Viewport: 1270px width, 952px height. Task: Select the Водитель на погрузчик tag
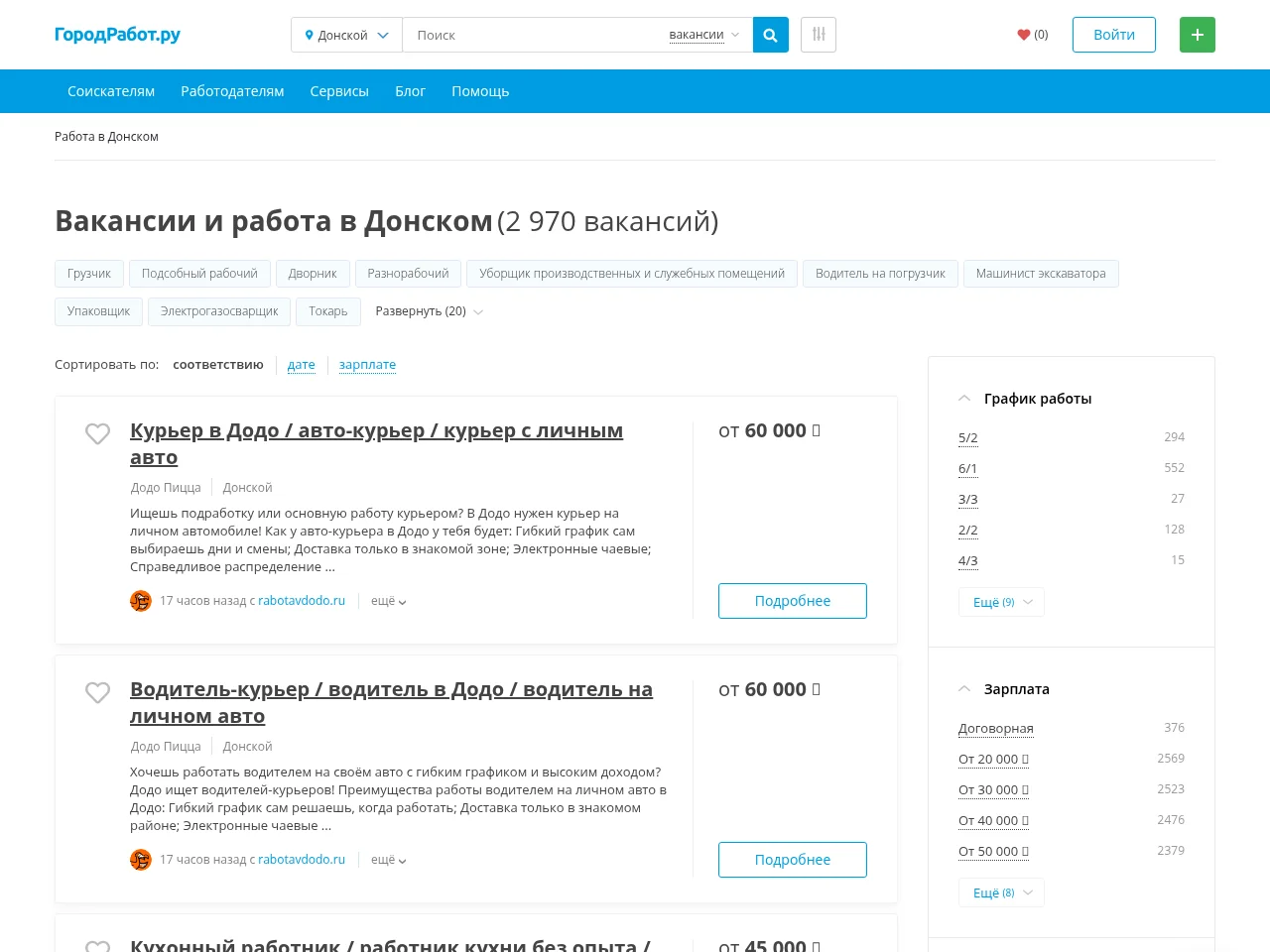click(880, 274)
